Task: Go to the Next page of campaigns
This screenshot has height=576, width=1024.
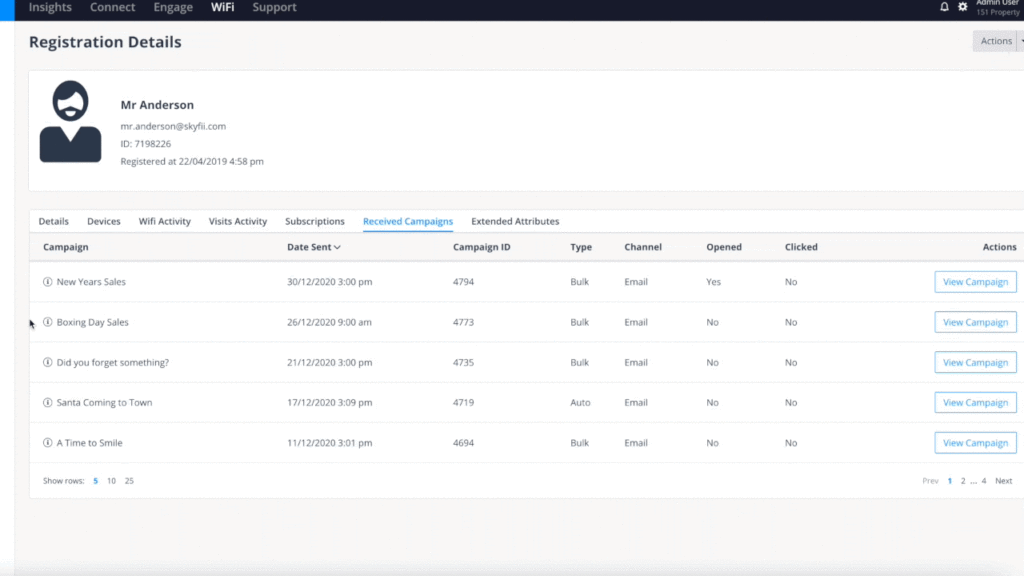Action: (x=1003, y=480)
